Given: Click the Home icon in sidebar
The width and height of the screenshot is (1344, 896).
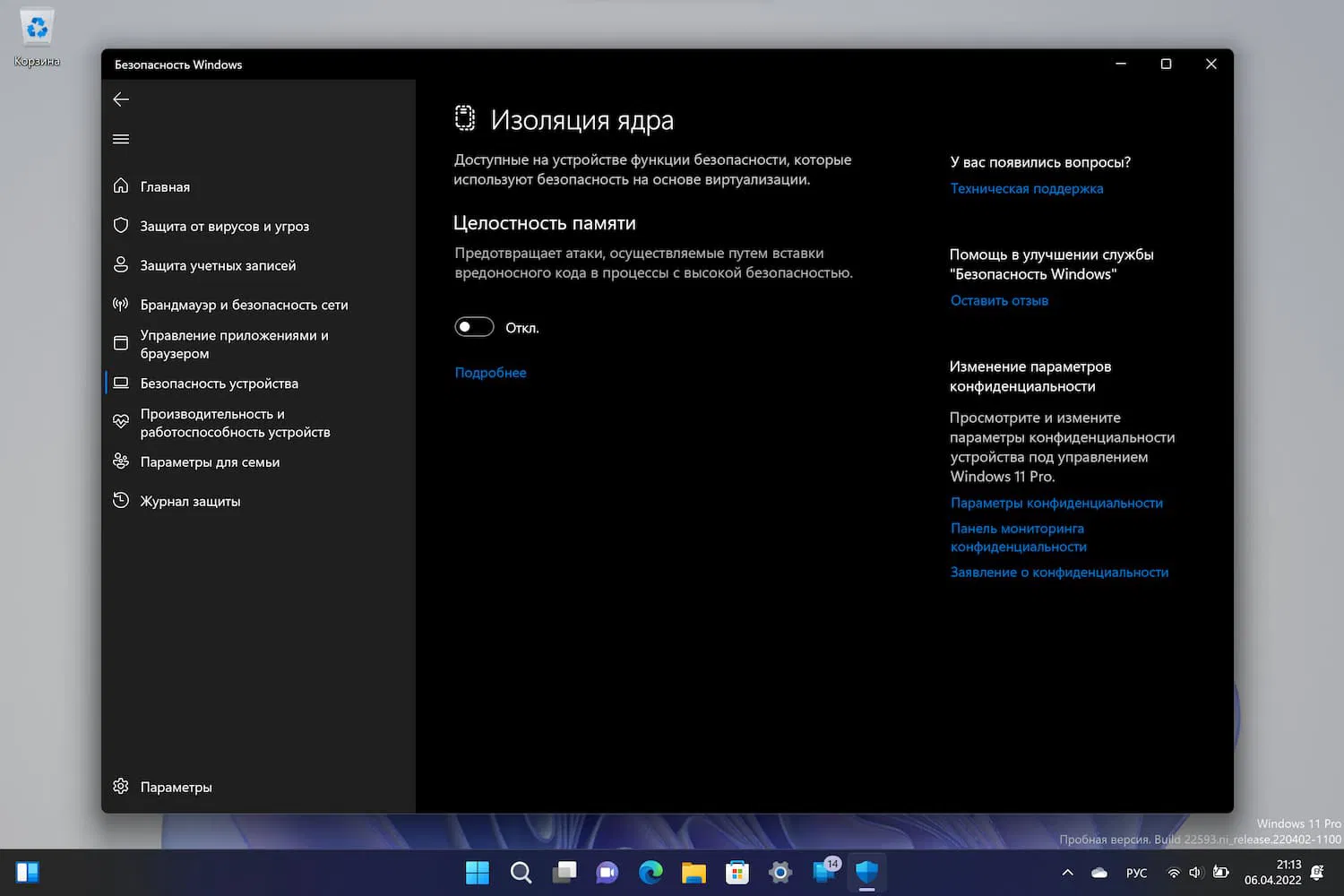Looking at the screenshot, I should point(121,185).
